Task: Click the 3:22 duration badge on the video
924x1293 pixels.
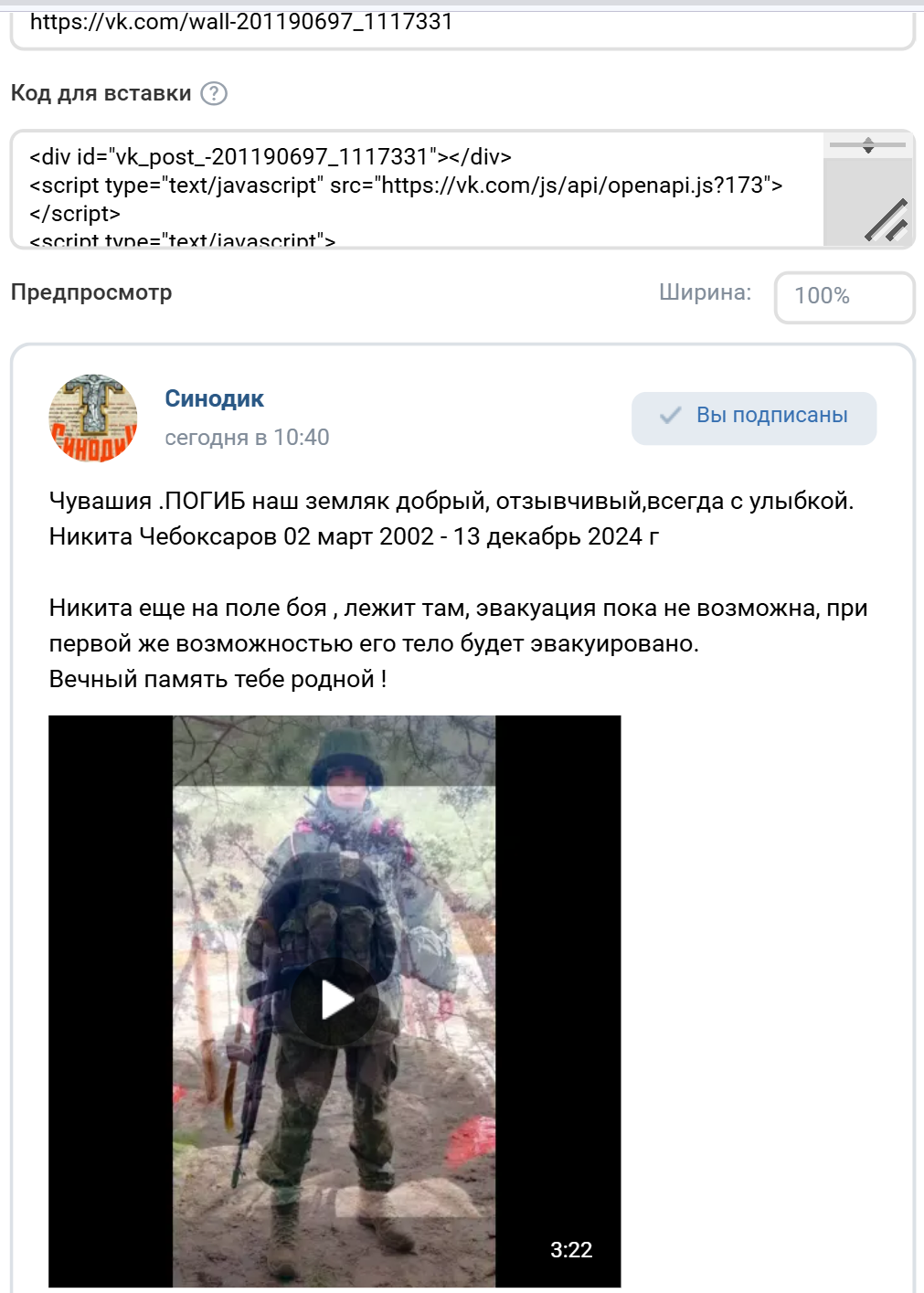Action: click(571, 1250)
